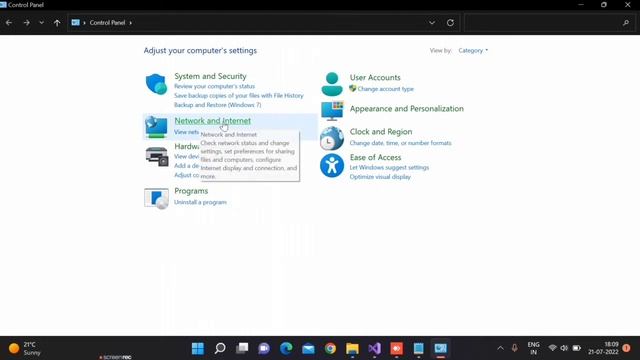
Task: Click the search magnifier icon in the search box
Action: pos(626,23)
